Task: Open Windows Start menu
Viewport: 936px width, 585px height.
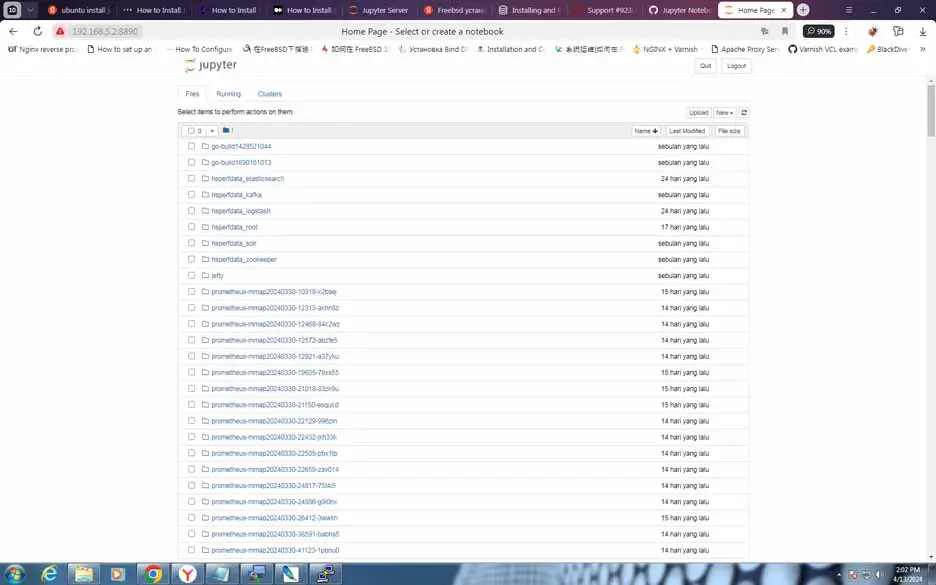Action: pos(13,574)
